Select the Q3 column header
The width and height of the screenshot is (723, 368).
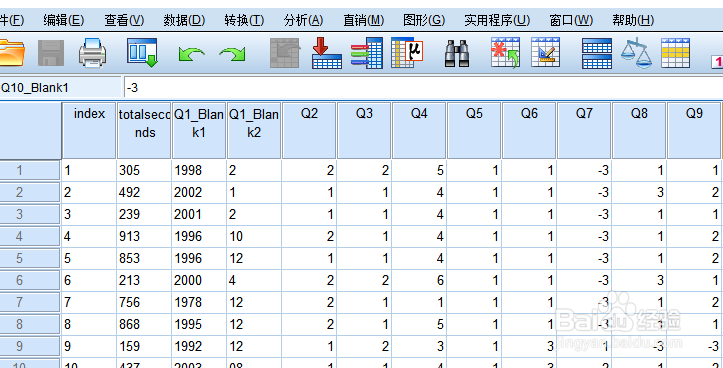coord(364,131)
